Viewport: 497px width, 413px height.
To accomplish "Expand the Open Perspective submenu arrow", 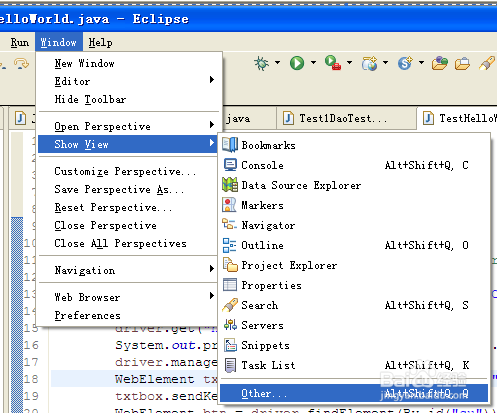I will [x=212, y=125].
